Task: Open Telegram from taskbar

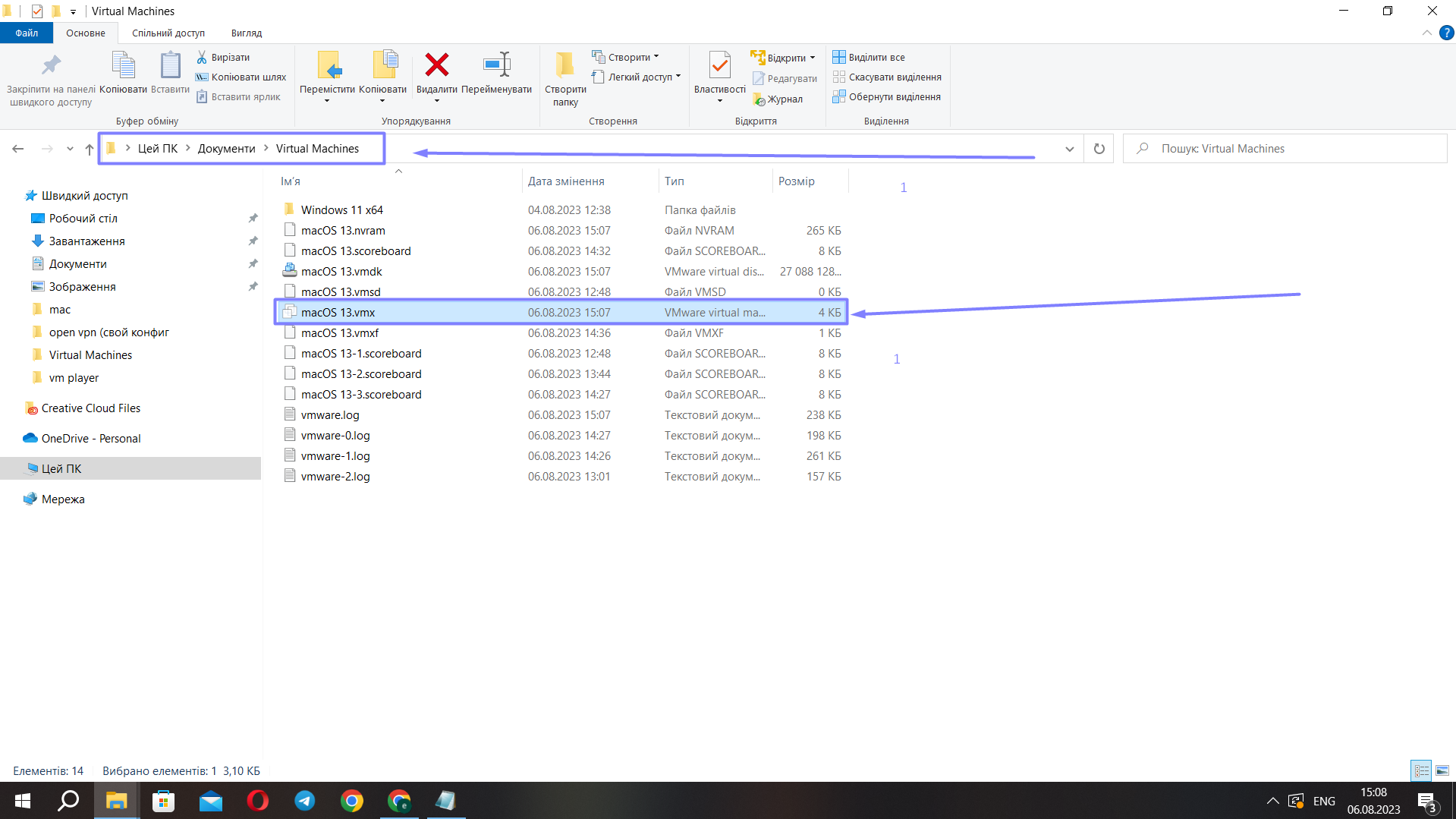Action: [305, 801]
